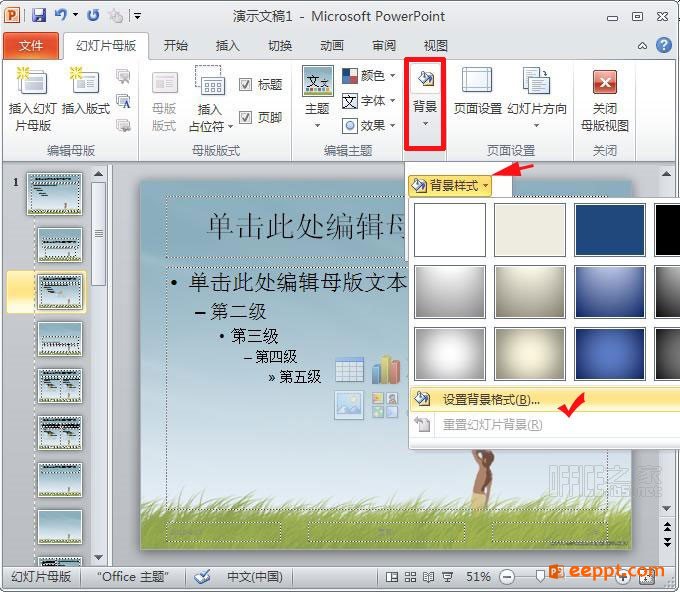Switch to the 视图 tab
Viewport: 680px width, 592px height.
435,46
